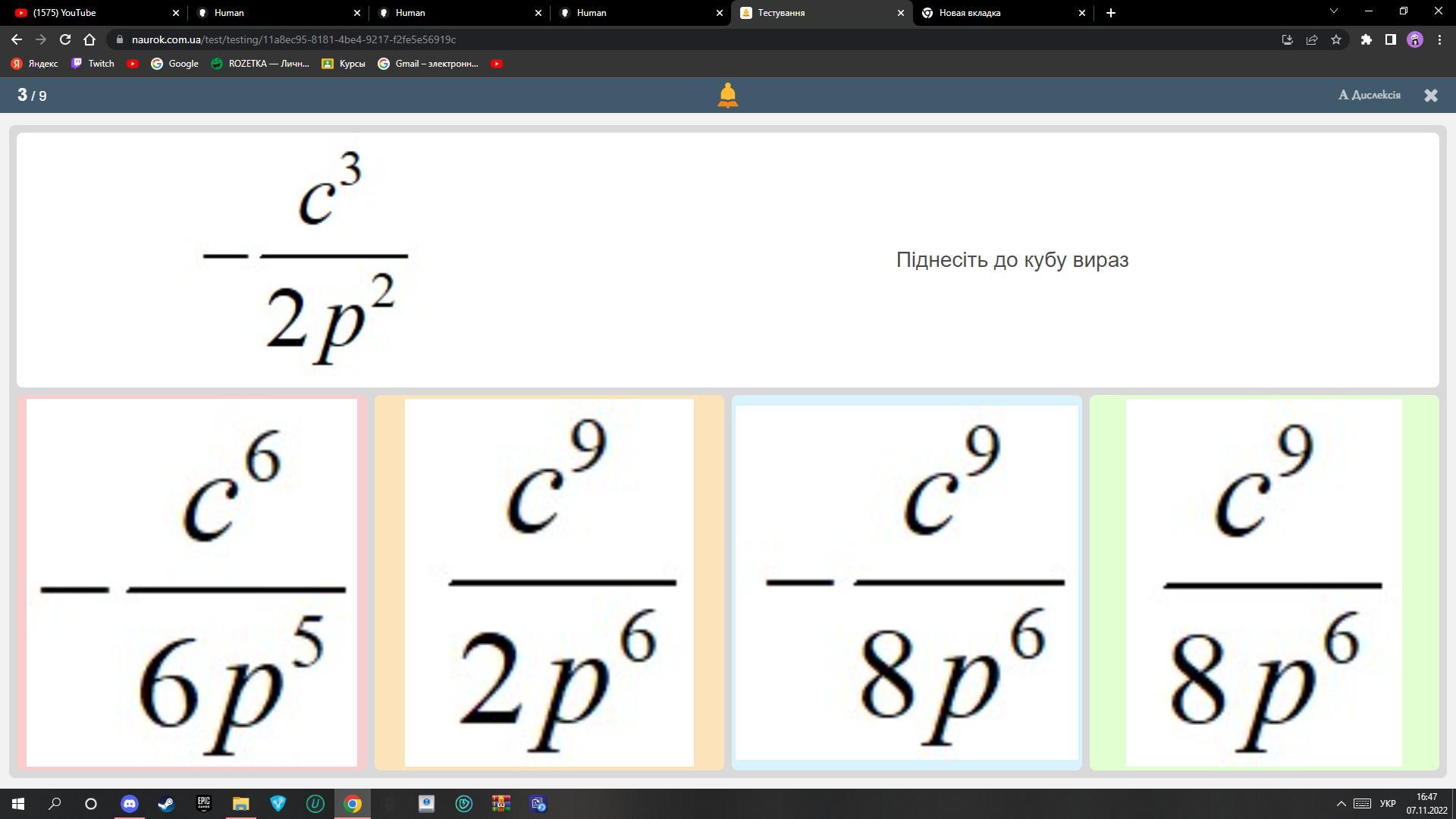
Task: Choose the blue answer with negative c⁹ over 8p⁶
Action: coord(906,582)
